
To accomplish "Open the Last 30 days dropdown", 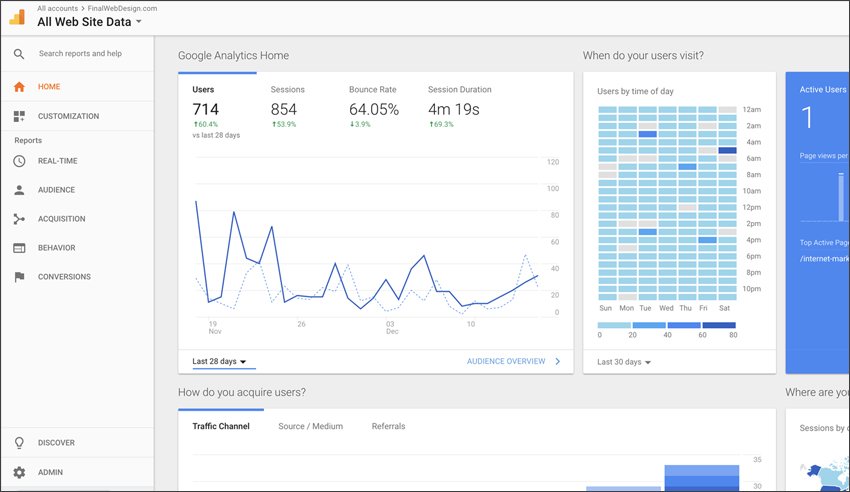I will coord(624,362).
